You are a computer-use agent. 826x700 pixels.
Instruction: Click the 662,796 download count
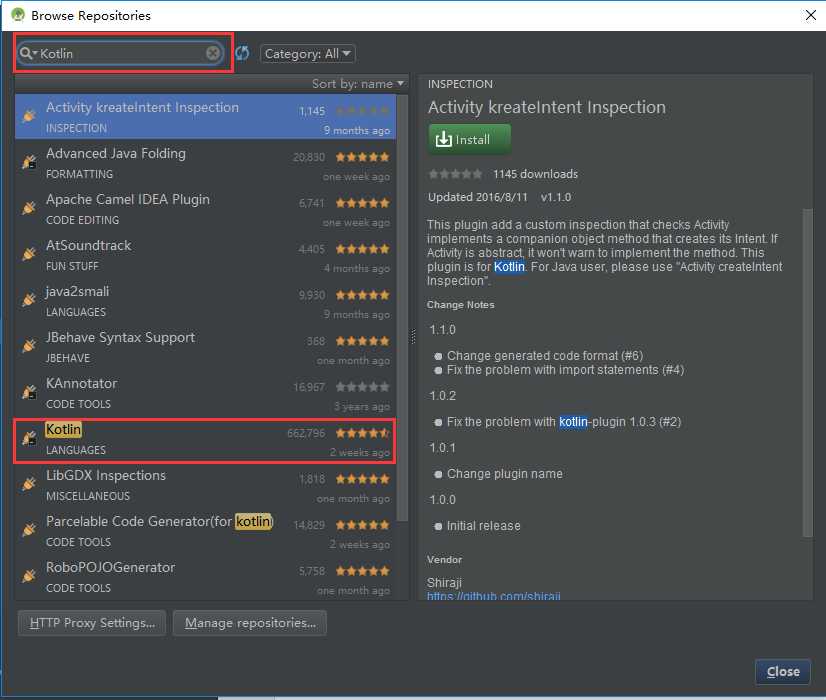click(x=306, y=433)
